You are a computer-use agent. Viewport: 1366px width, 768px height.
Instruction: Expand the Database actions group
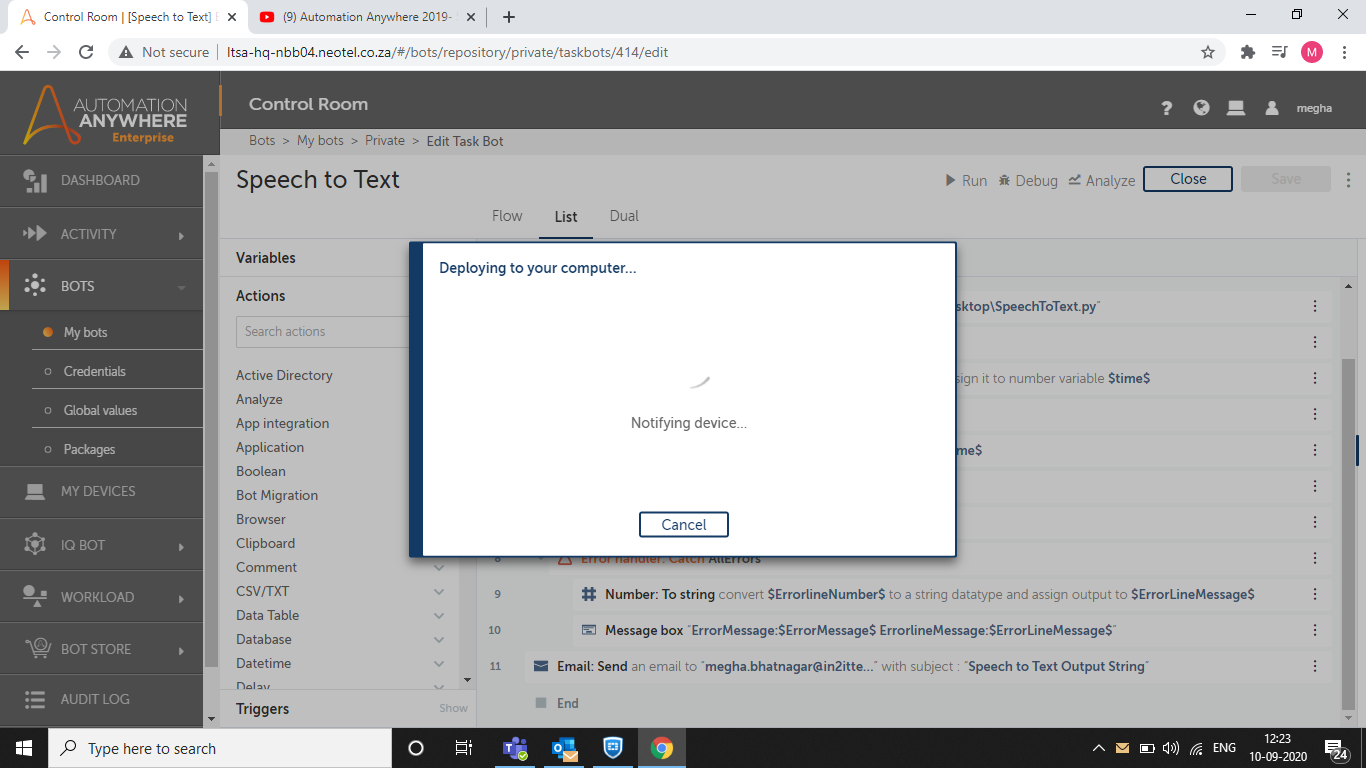point(439,639)
